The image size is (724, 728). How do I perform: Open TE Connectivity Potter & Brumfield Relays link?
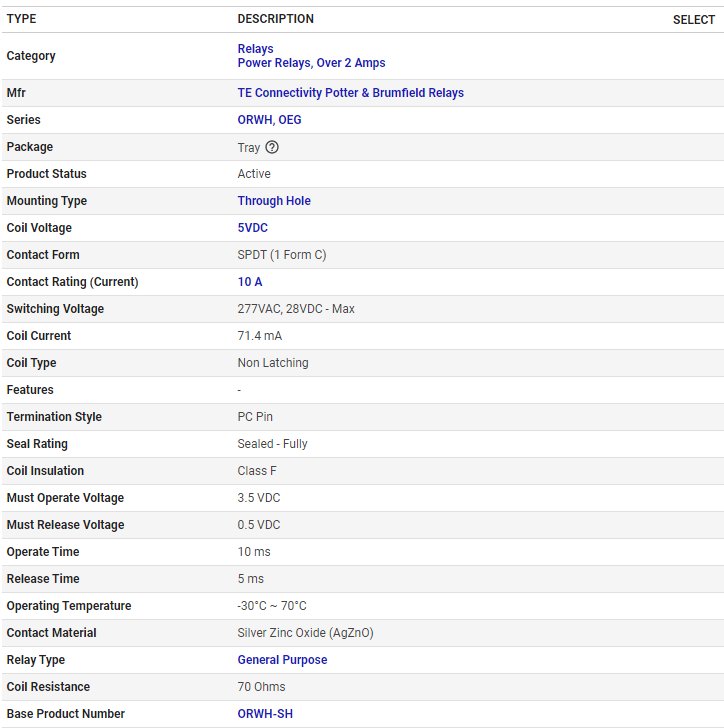tap(350, 93)
